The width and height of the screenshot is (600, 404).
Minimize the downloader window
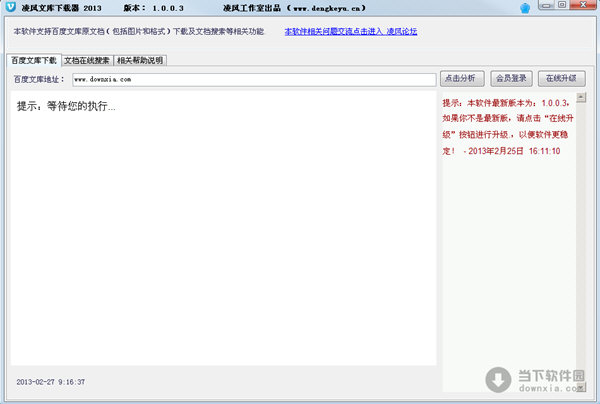point(546,5)
